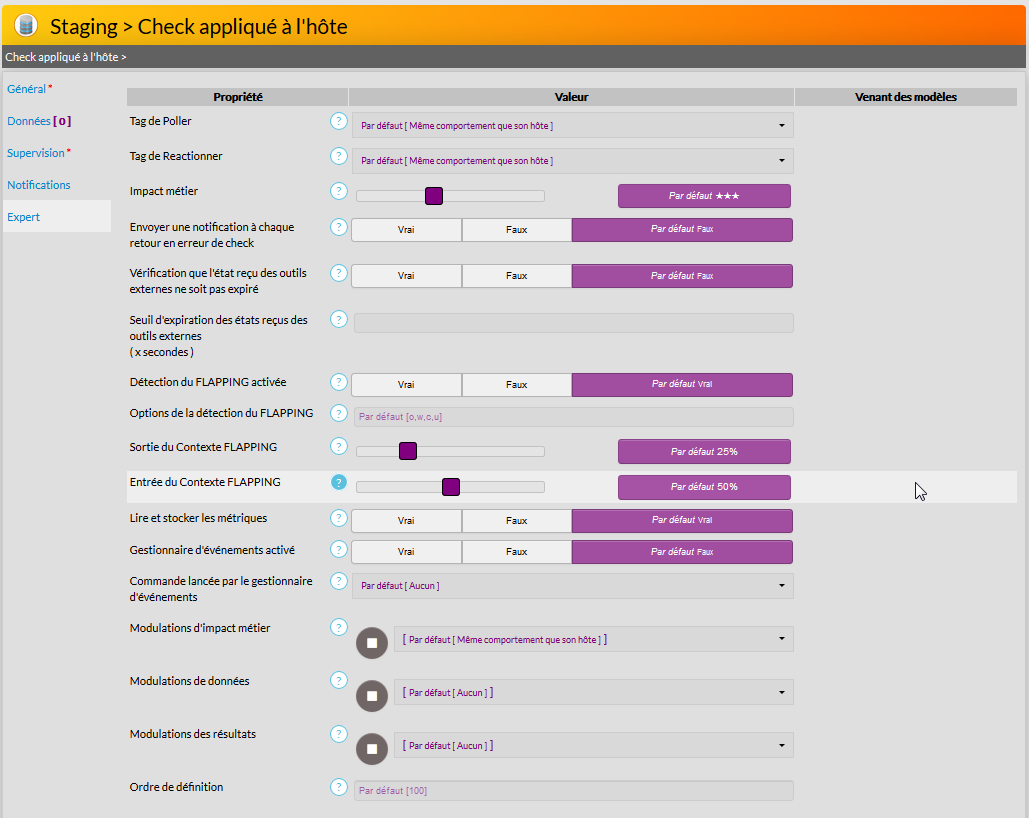This screenshot has width=1029, height=818.
Task: Set Gestionnaire d'événements activé to Vrai
Action: [x=406, y=552]
